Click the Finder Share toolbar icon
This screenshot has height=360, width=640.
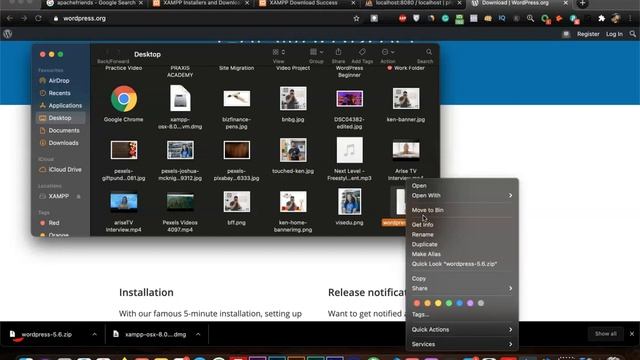point(338,52)
